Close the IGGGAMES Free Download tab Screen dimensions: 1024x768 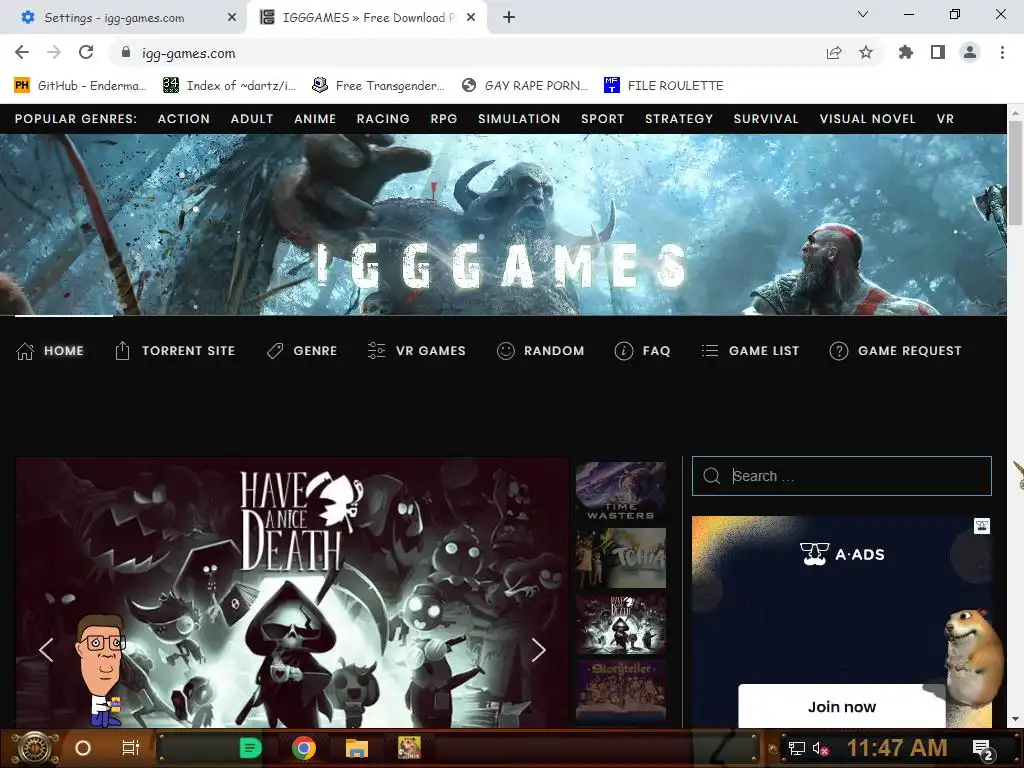tap(471, 18)
